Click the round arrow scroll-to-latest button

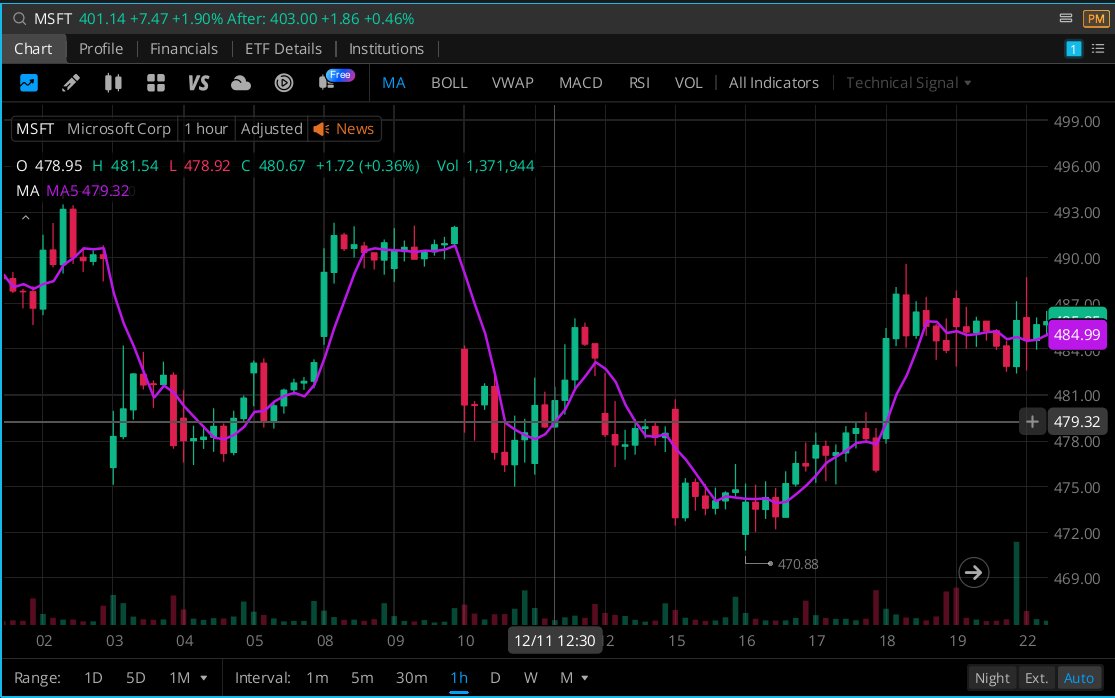pyautogui.click(x=973, y=572)
